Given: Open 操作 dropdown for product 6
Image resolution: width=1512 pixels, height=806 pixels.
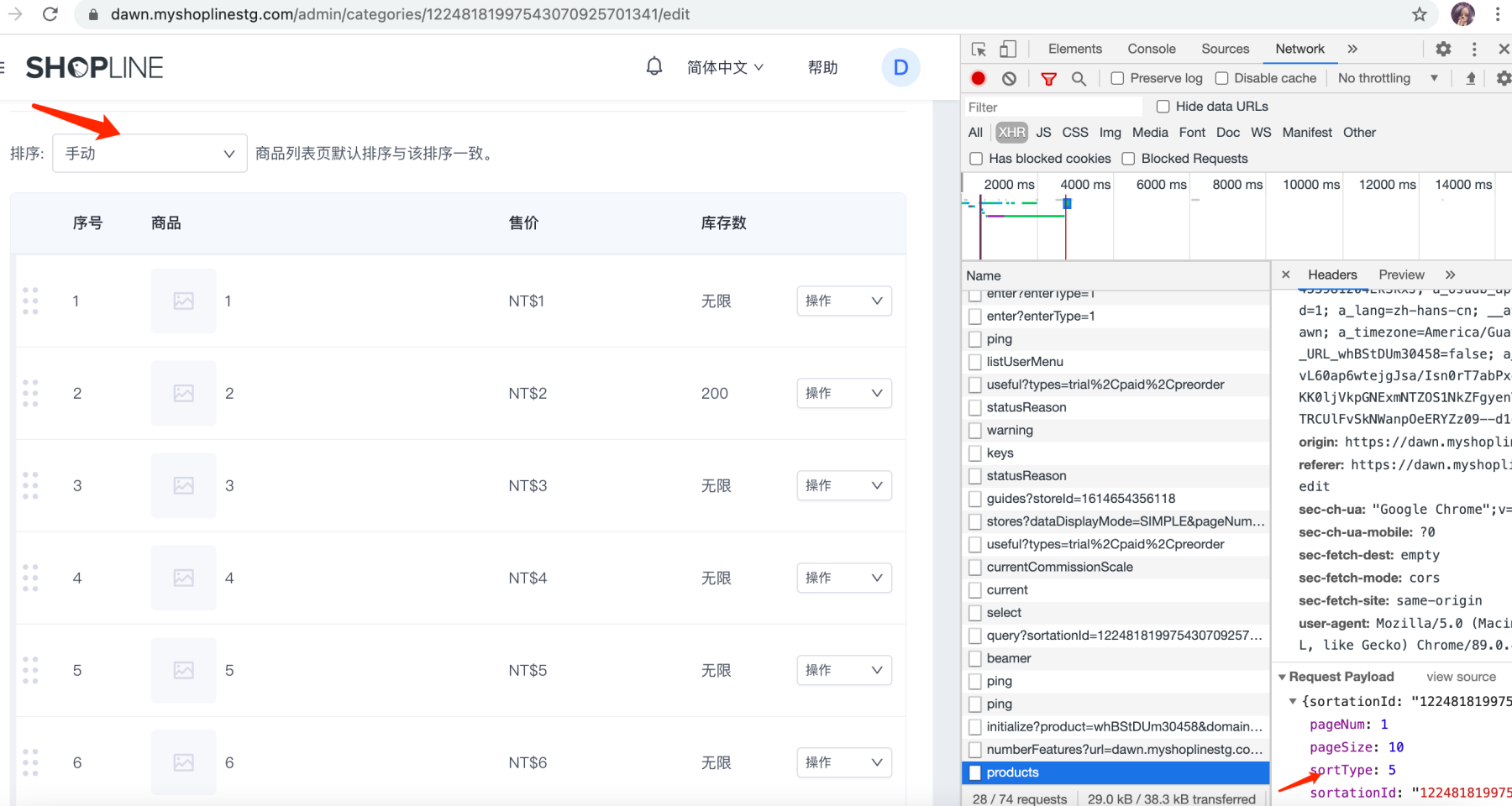Looking at the screenshot, I should (844, 762).
